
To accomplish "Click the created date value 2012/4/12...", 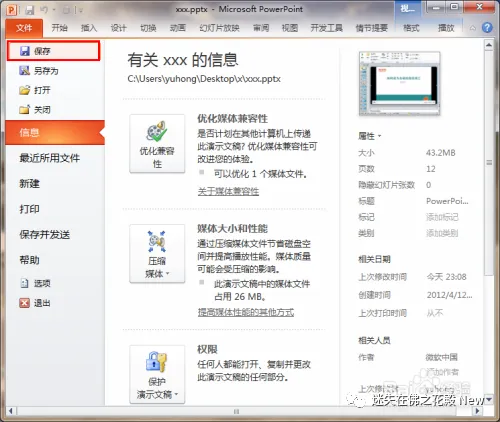I will (449, 295).
